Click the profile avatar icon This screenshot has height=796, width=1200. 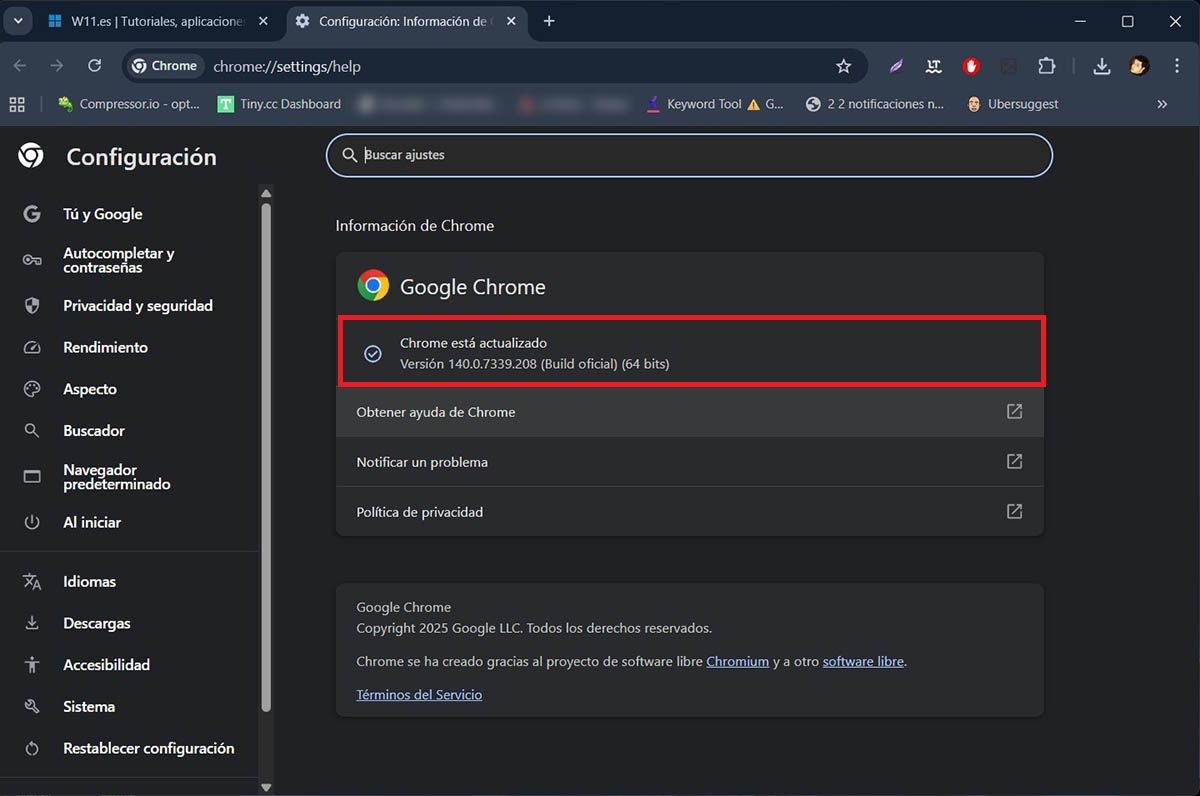coord(1139,66)
